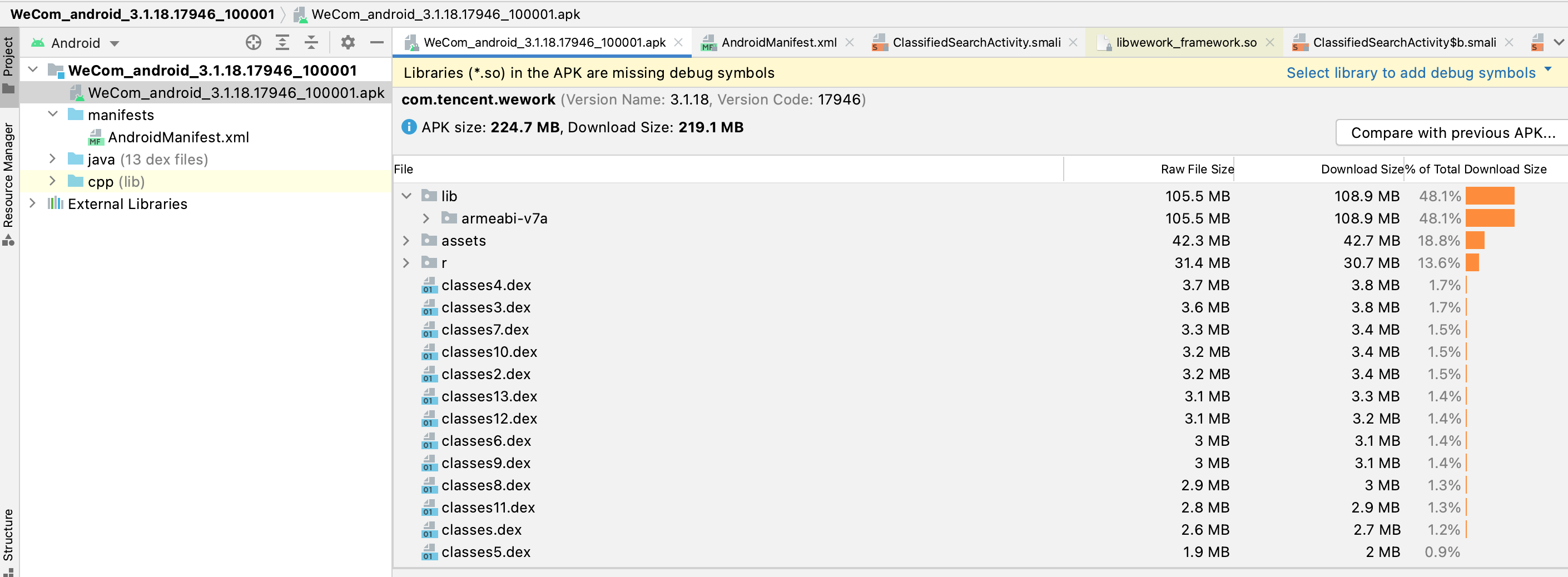Image resolution: width=1568 pixels, height=577 pixels.
Task: Click the Collapse All icon in project panel
Action: click(311, 43)
